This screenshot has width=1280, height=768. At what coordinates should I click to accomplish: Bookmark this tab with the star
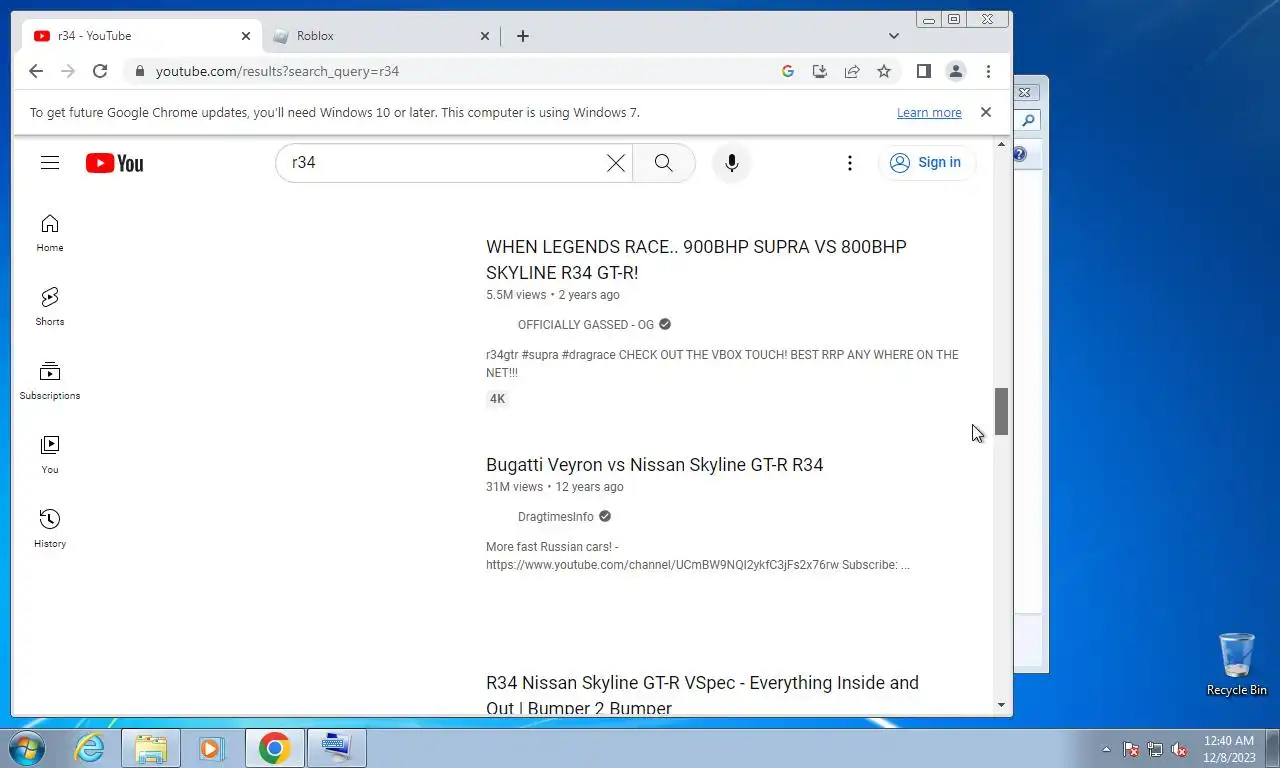[884, 71]
